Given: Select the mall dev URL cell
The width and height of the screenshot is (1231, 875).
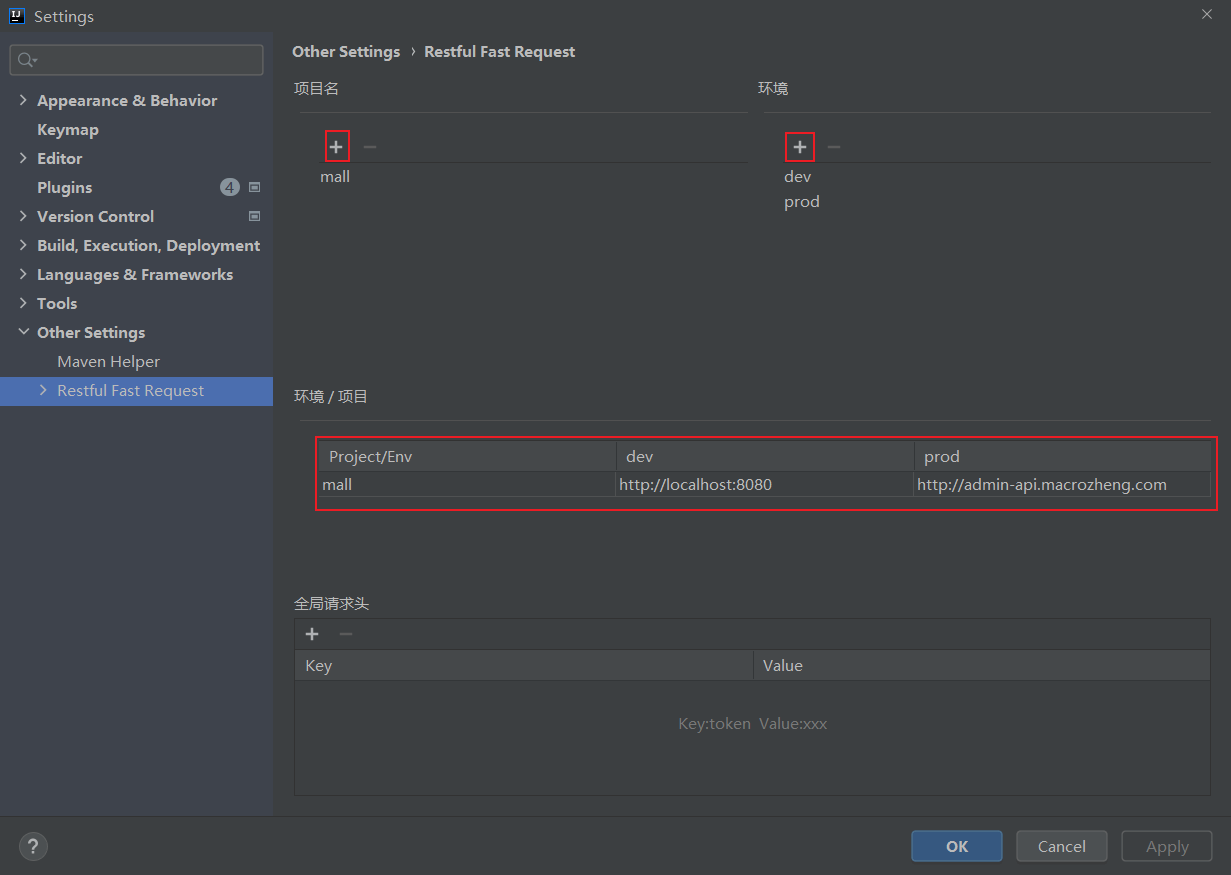Looking at the screenshot, I should pos(764,485).
